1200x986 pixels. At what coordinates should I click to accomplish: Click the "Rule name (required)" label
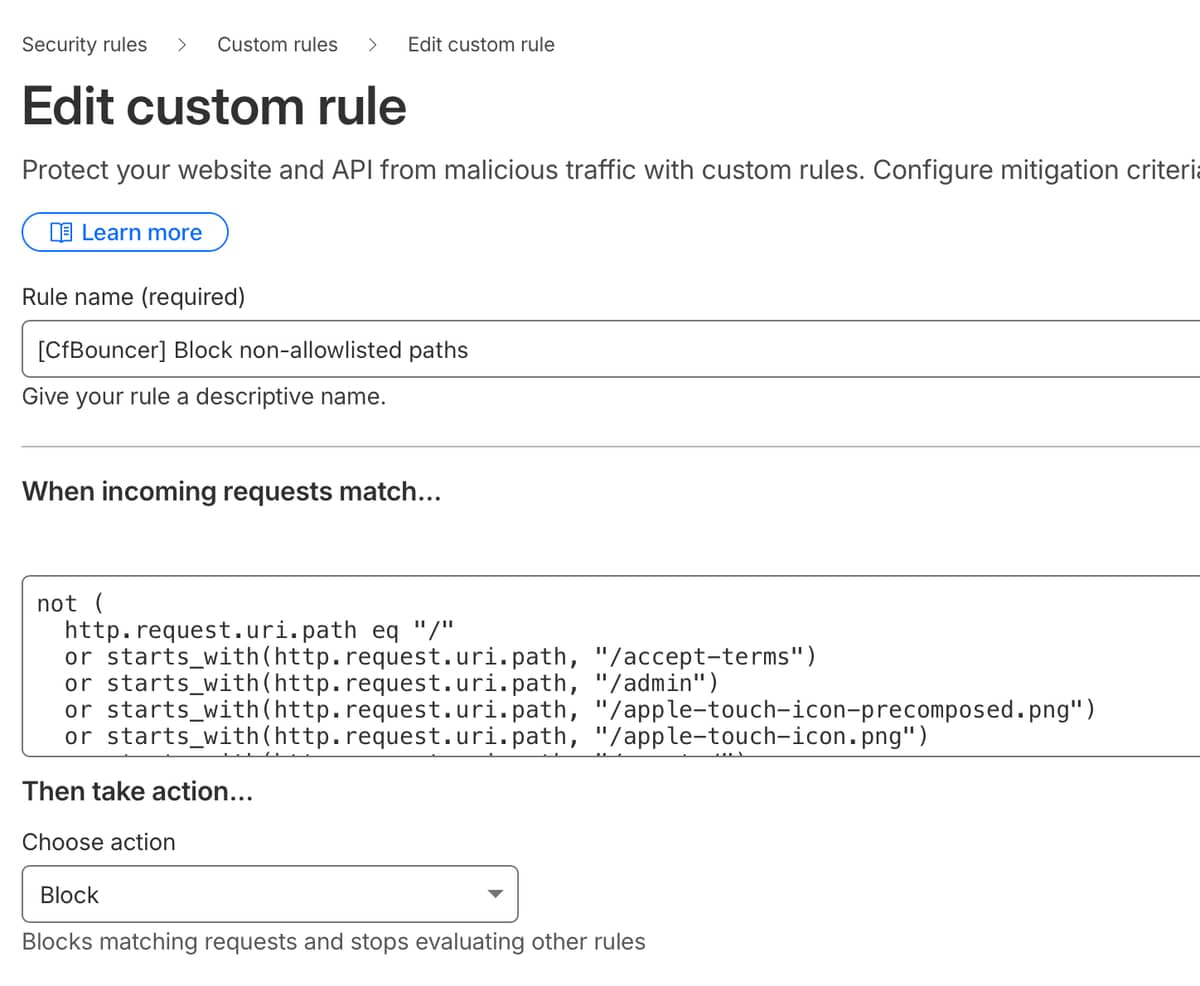133,297
